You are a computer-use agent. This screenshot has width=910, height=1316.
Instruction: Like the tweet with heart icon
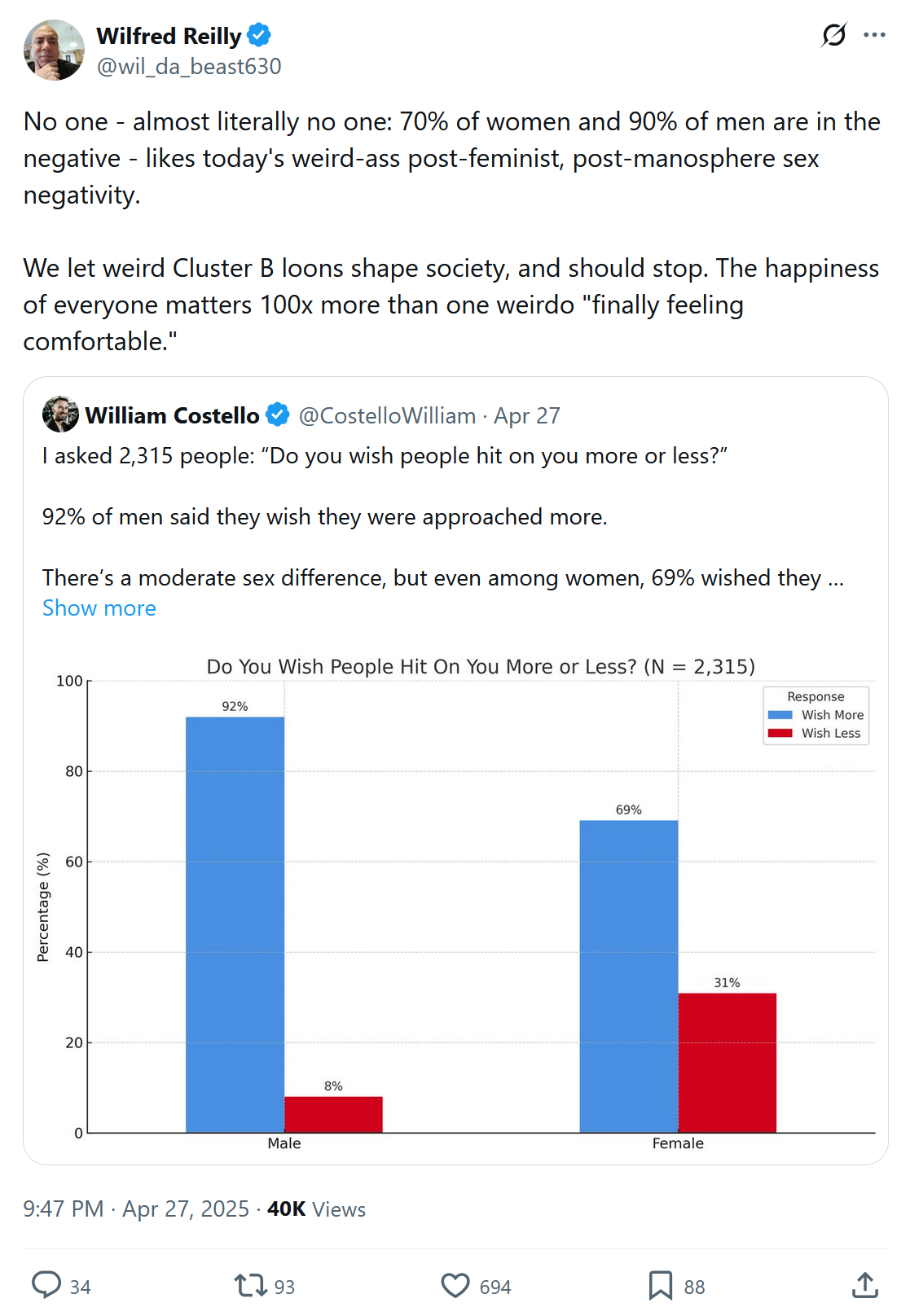coord(455,1285)
